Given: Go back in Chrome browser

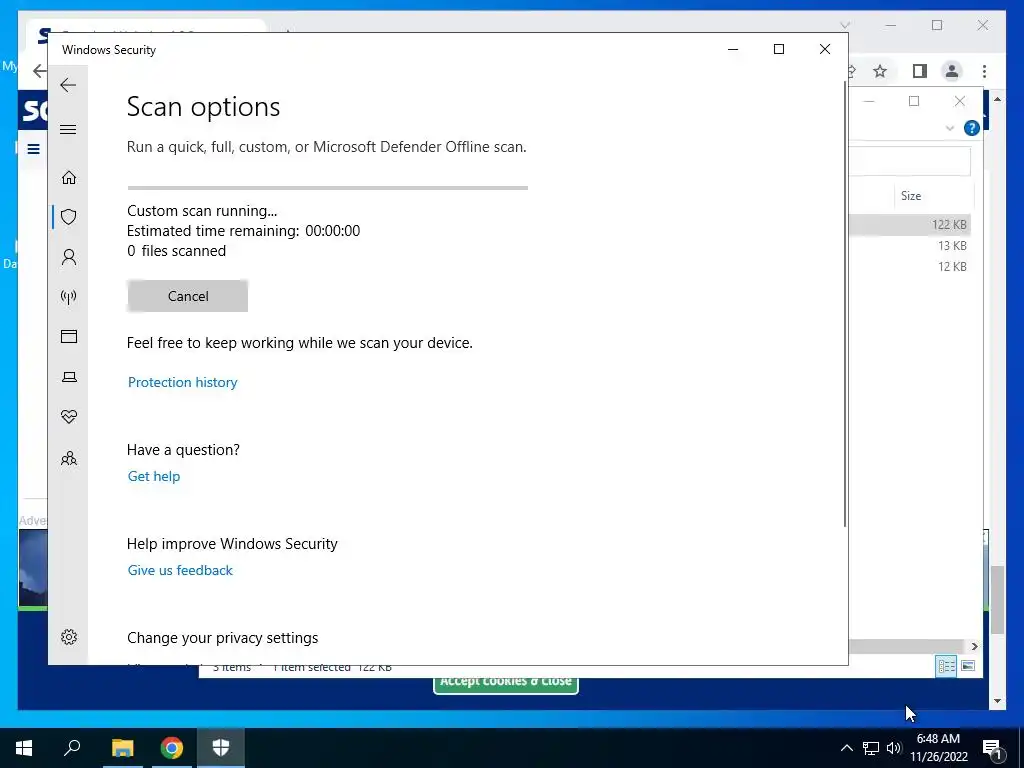Looking at the screenshot, I should pos(39,71).
